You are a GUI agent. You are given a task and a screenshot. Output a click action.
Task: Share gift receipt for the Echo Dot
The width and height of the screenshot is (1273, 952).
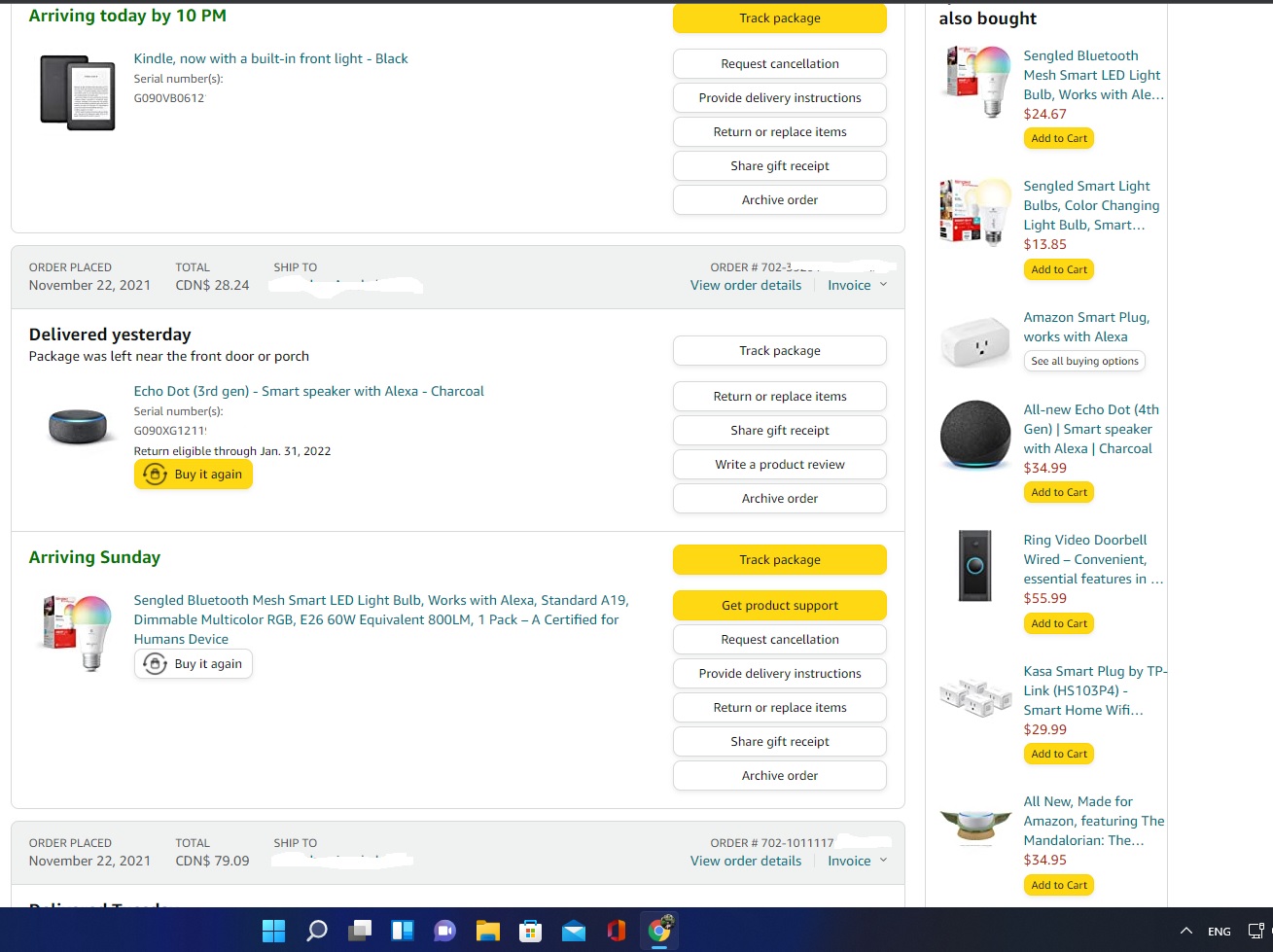click(x=780, y=430)
